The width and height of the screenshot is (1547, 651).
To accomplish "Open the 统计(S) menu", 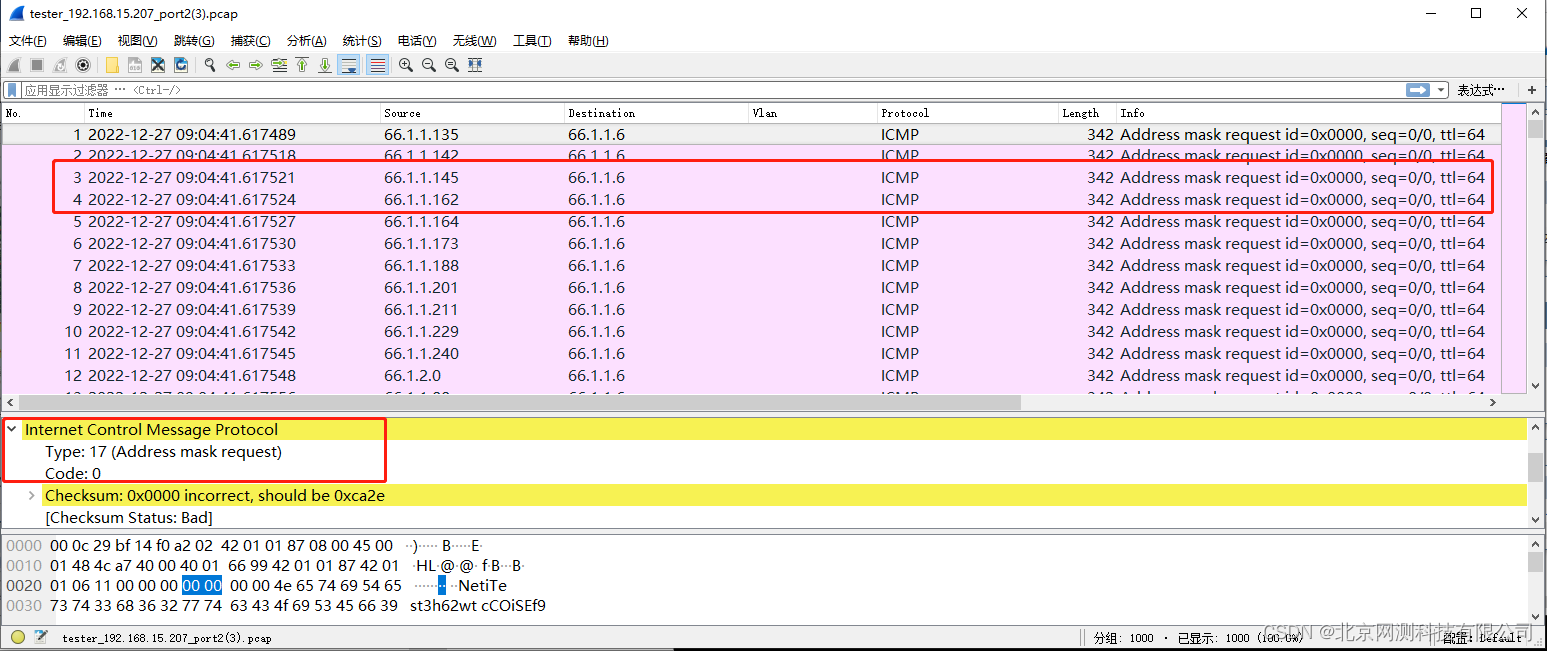I will click(362, 41).
